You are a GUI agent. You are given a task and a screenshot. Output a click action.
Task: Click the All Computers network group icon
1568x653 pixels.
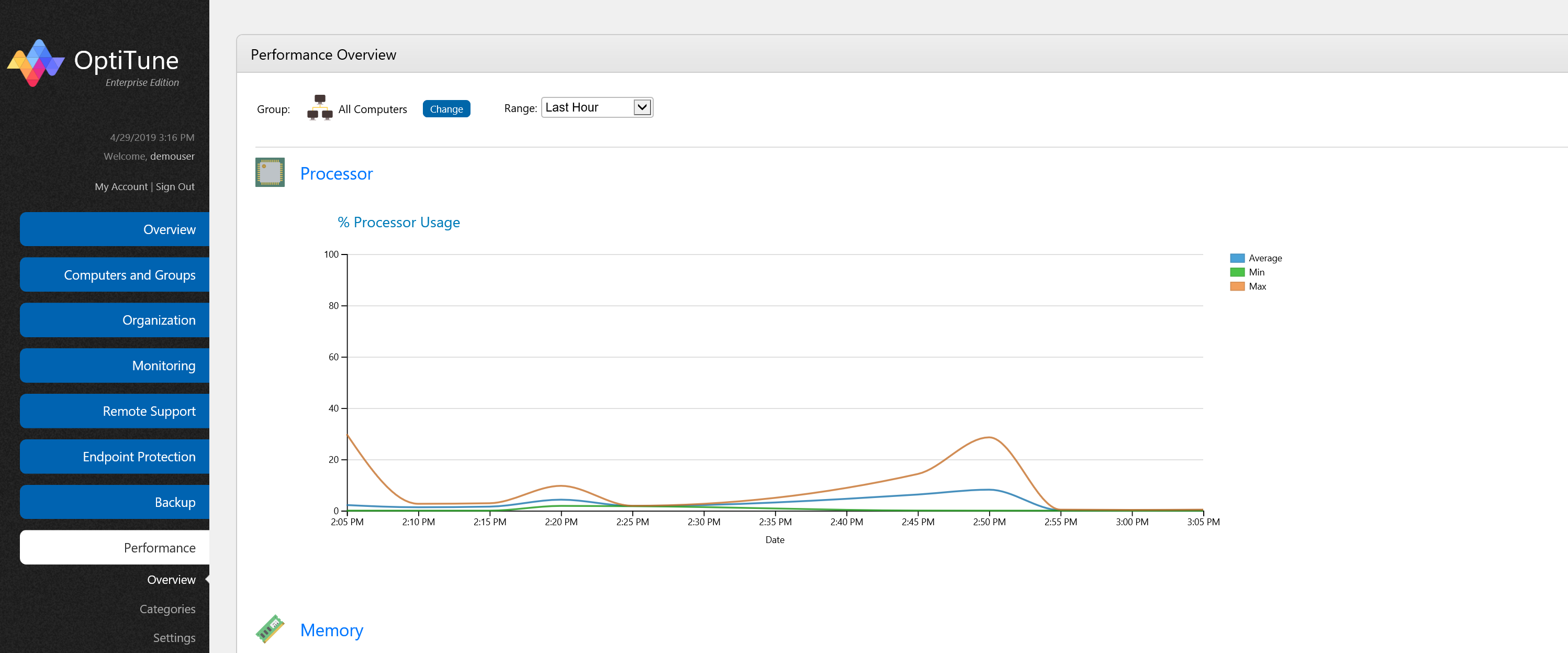point(320,108)
